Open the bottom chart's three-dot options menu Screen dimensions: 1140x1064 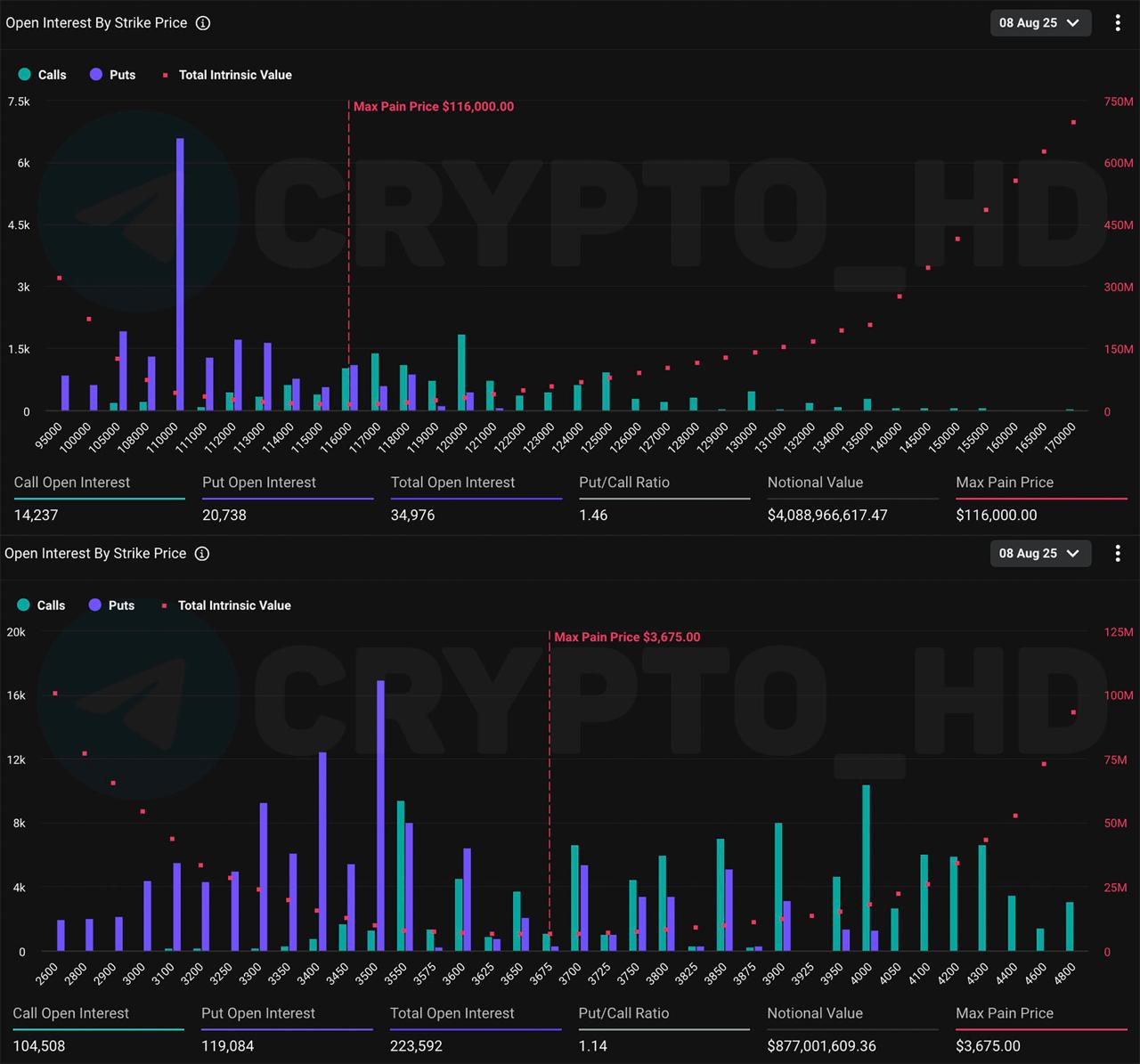tap(1117, 554)
